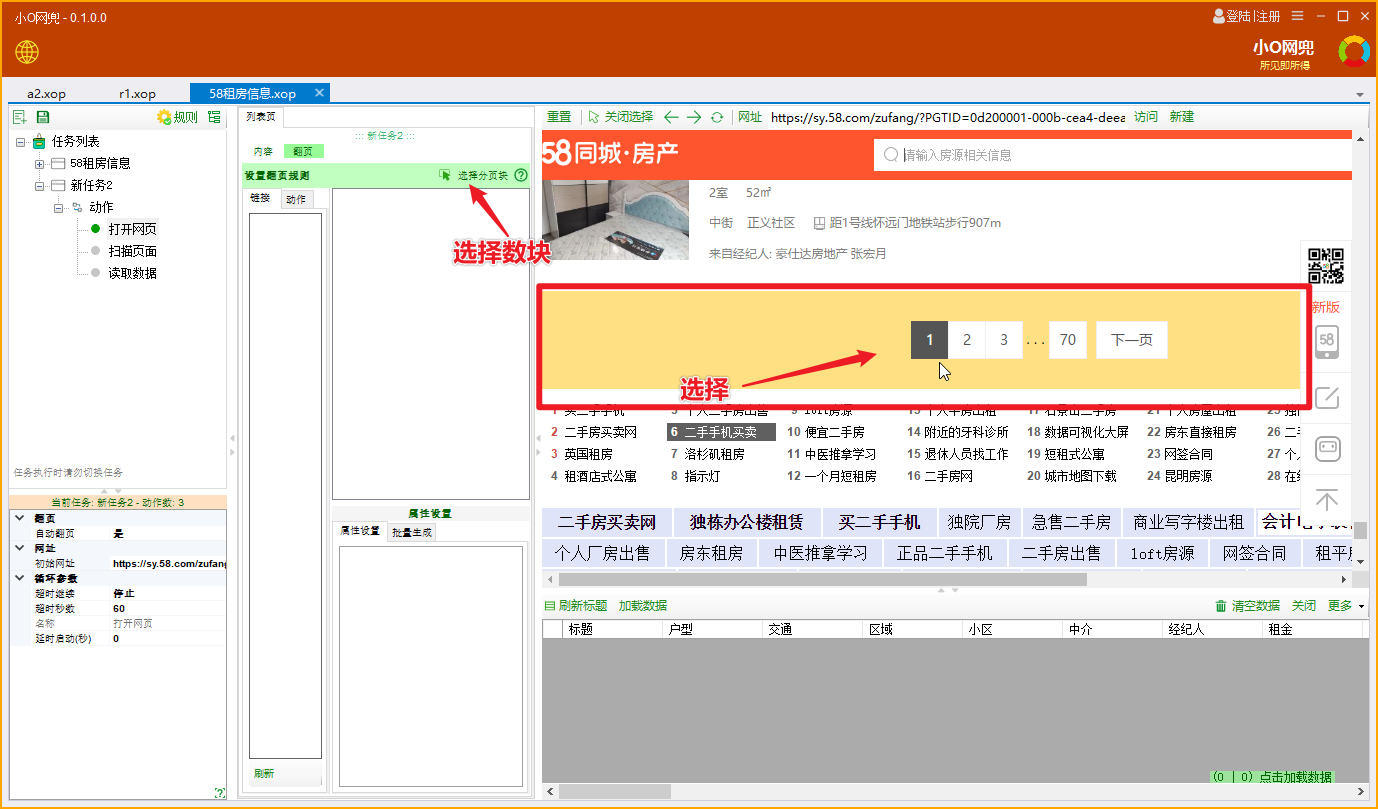The width and height of the screenshot is (1378, 809).
Task: Open the hamburger menu in the title bar
Action: coord(1297,16)
